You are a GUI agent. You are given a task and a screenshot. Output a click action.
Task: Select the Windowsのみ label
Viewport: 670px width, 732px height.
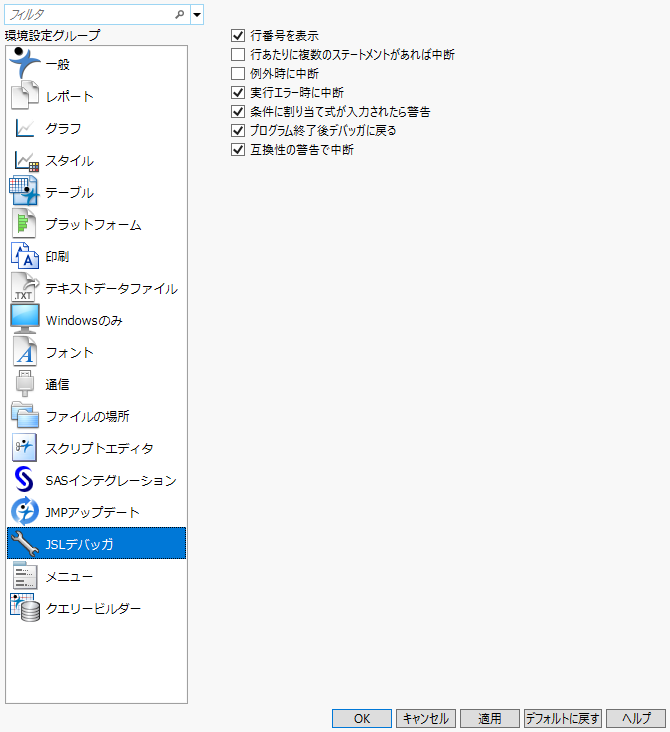(84, 320)
